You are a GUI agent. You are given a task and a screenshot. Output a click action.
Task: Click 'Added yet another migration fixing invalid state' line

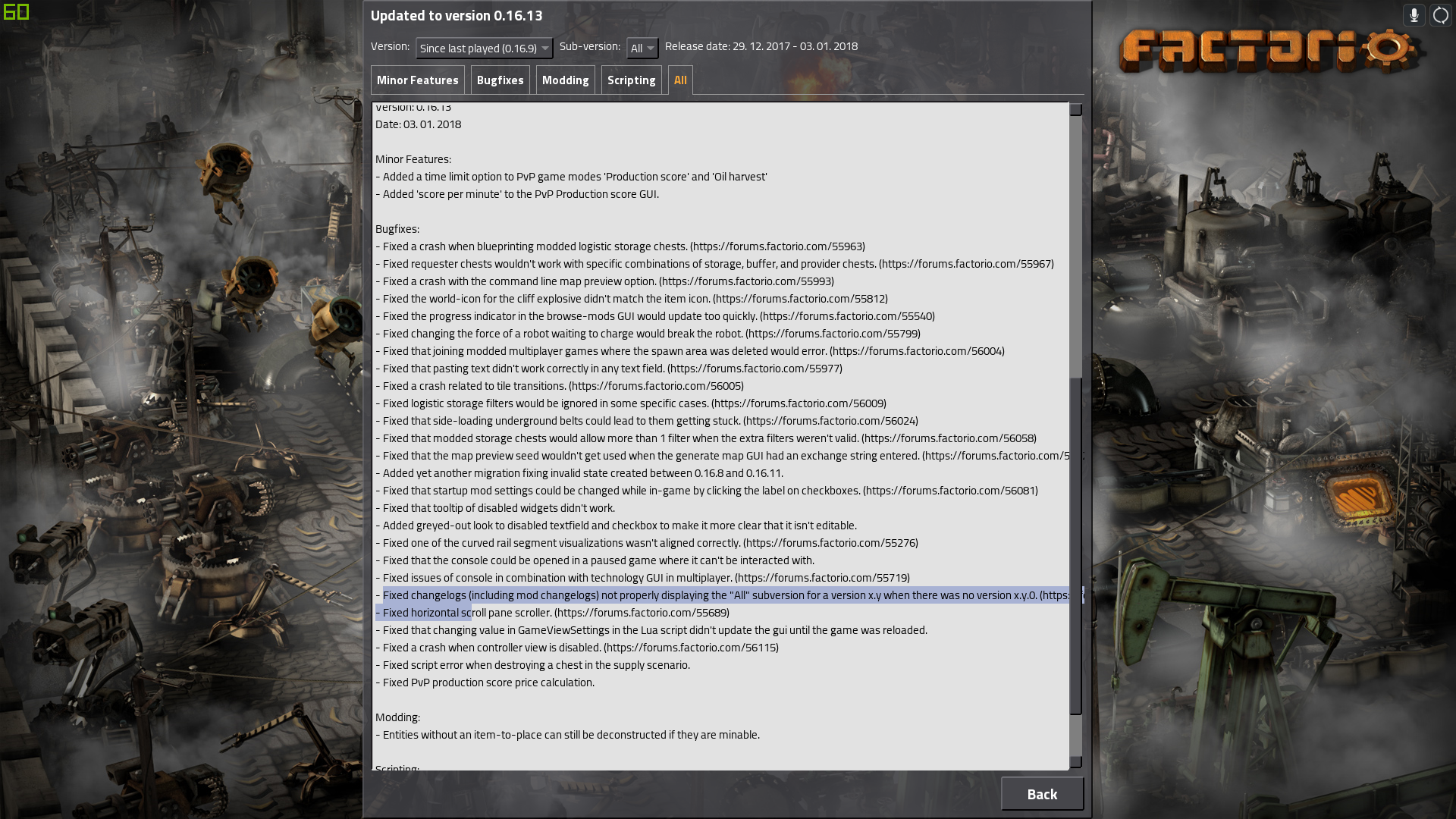click(x=579, y=473)
